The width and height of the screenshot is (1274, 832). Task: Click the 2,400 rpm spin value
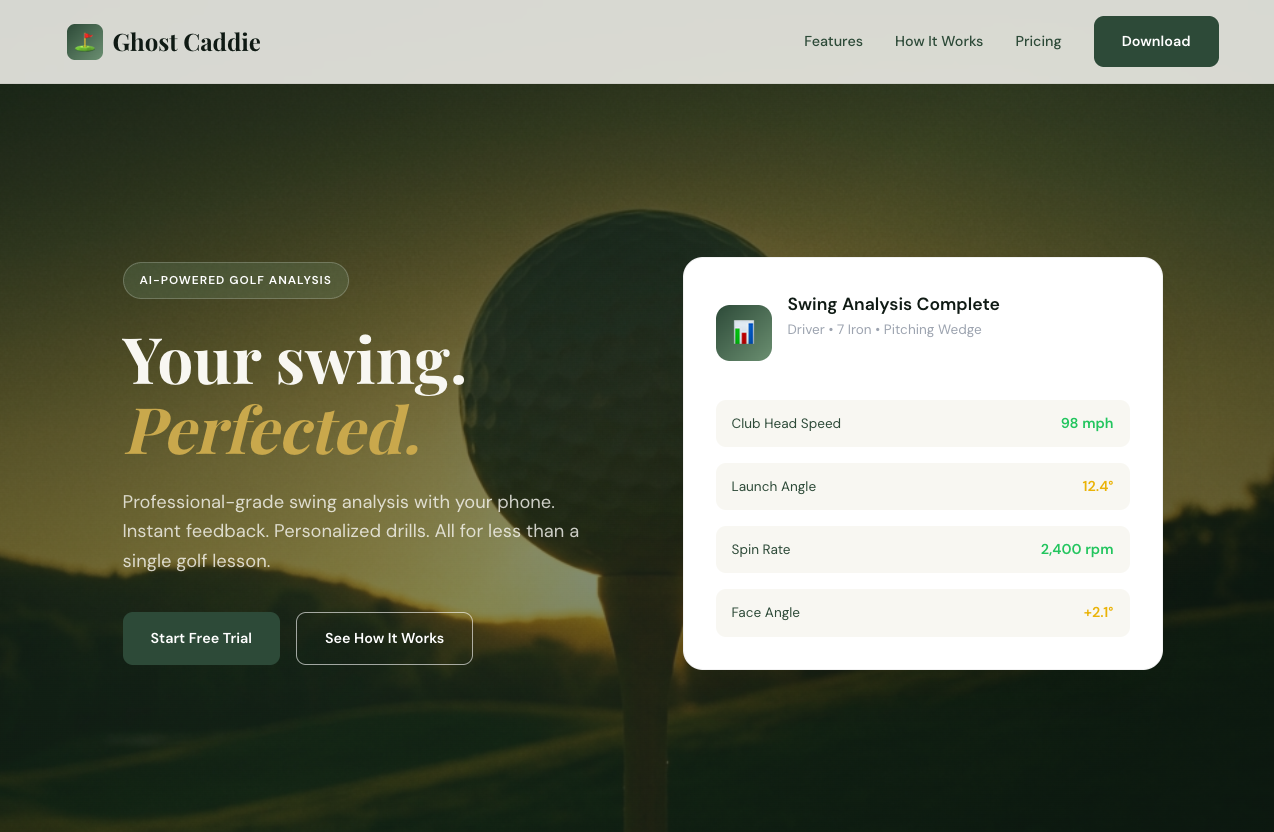click(x=1077, y=549)
